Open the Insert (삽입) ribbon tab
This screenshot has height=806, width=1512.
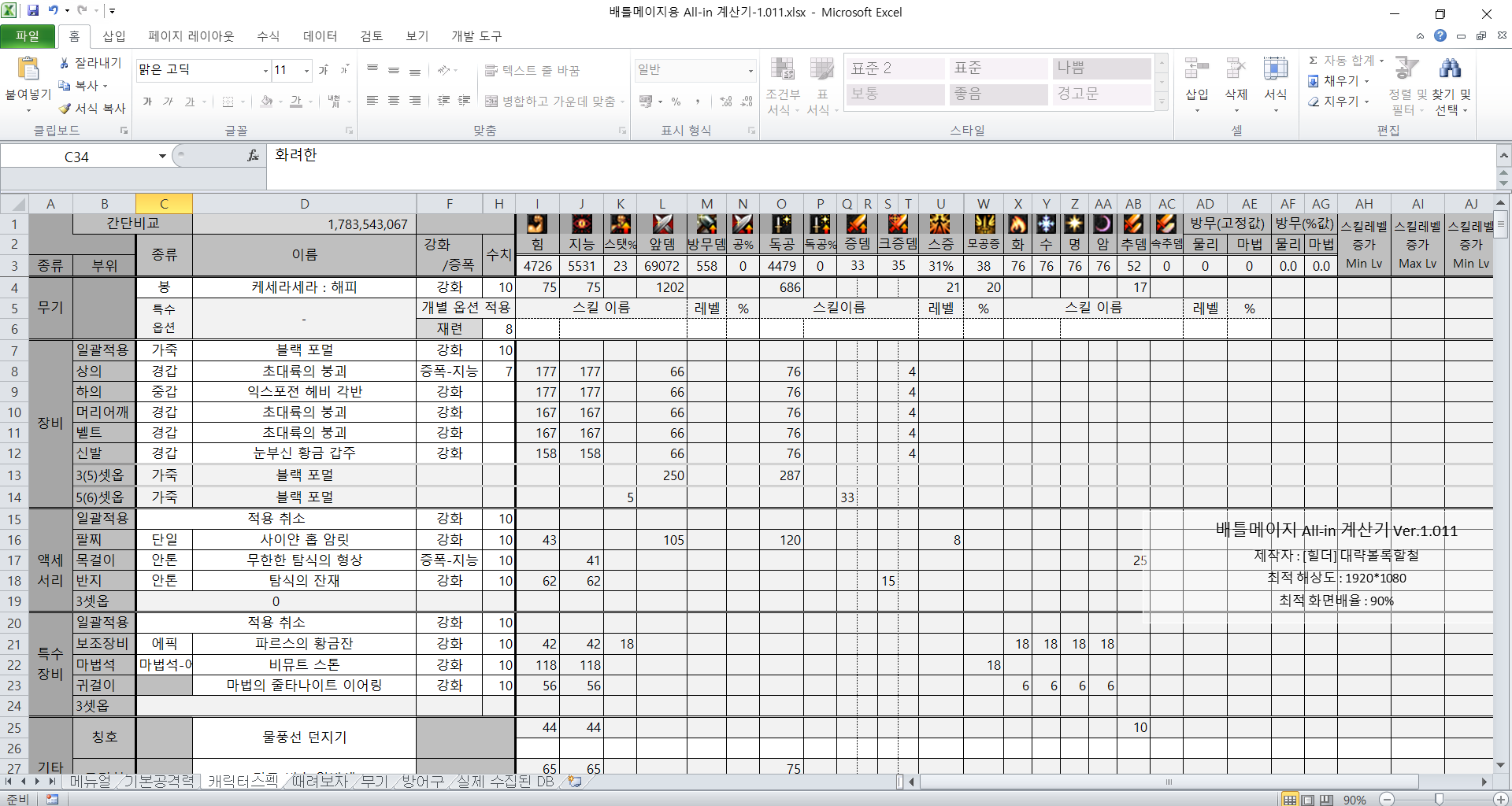point(114,36)
